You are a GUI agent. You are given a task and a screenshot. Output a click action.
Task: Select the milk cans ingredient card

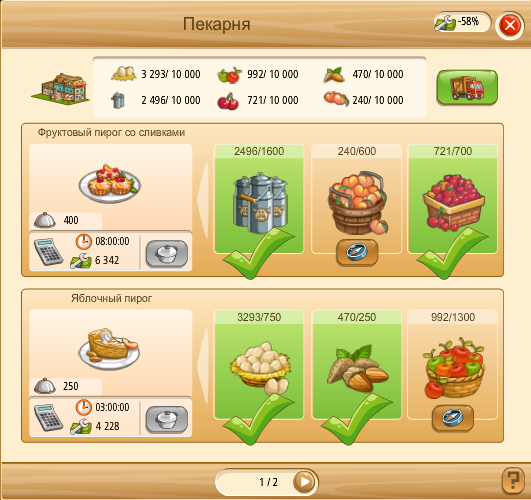pos(259,199)
